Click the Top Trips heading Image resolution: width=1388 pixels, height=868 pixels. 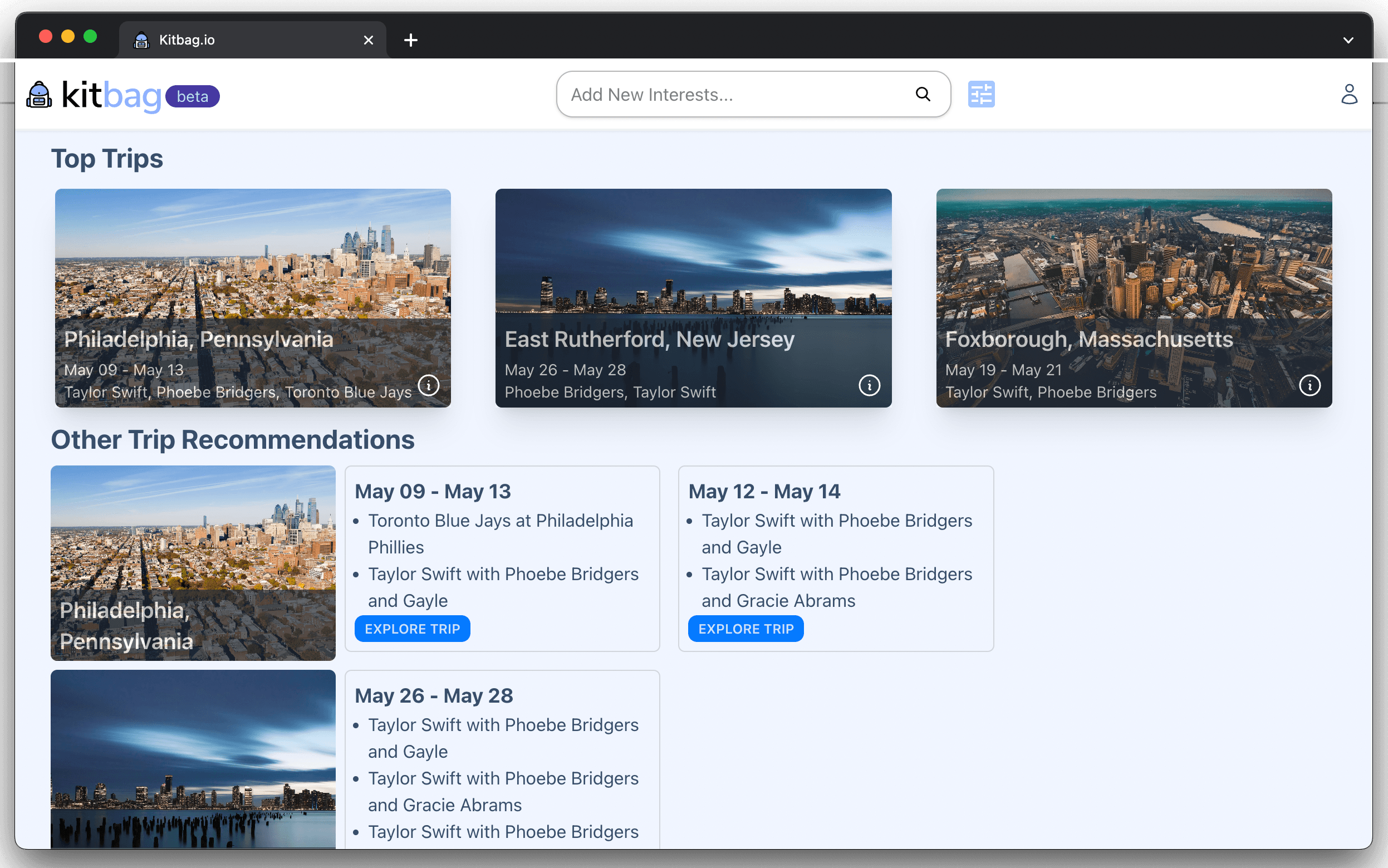click(x=107, y=159)
